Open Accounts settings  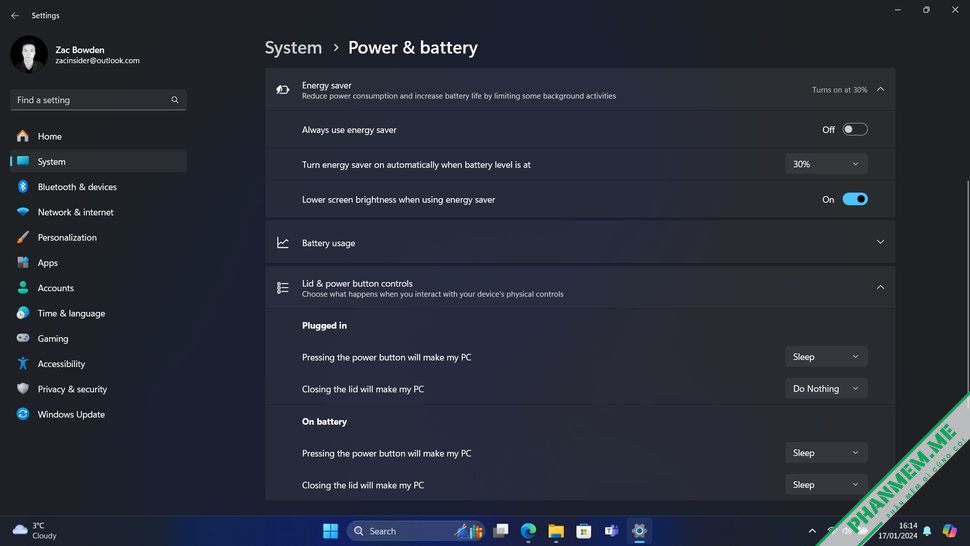point(98,288)
